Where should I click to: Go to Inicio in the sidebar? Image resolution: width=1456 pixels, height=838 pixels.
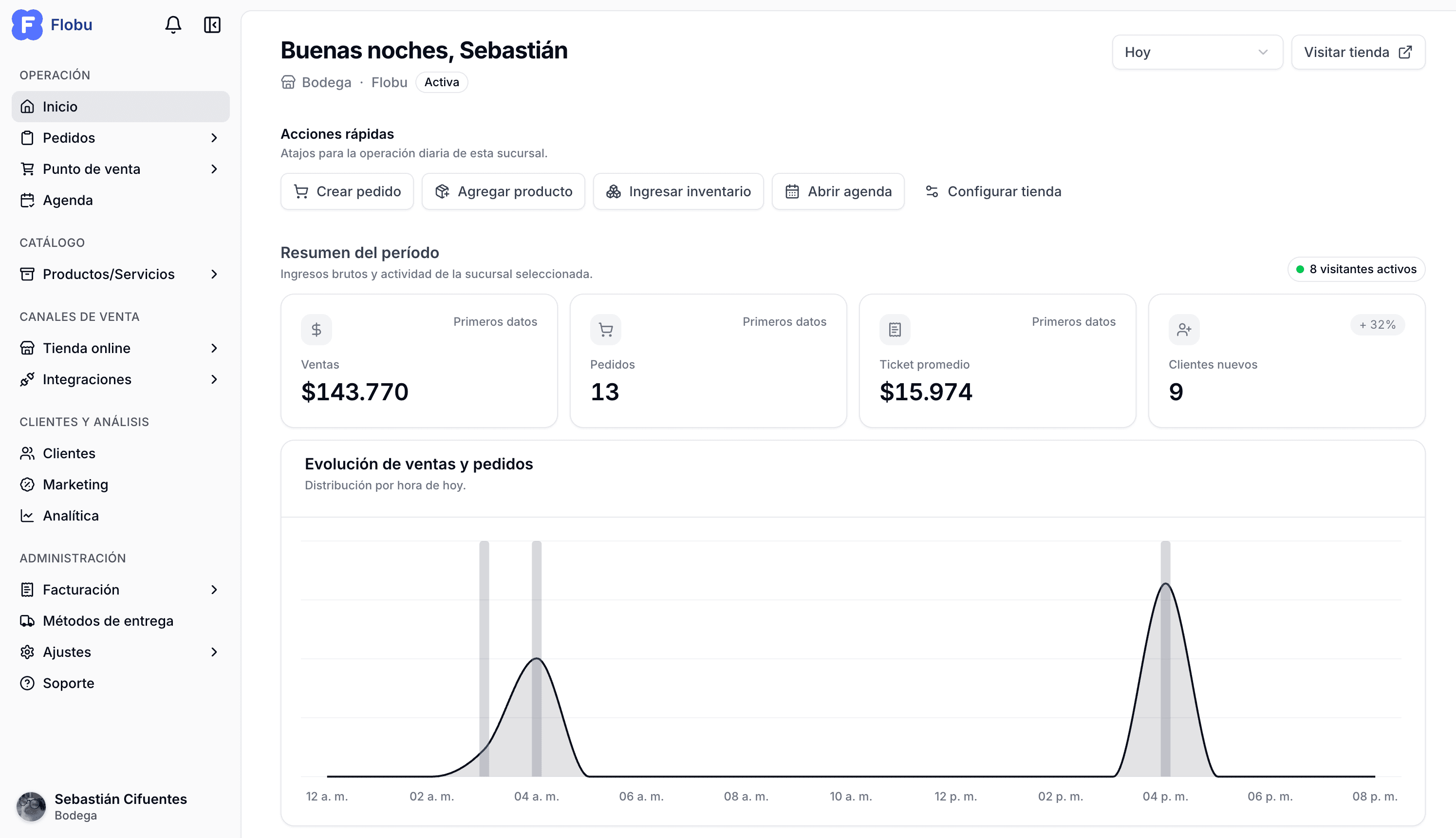coord(120,107)
